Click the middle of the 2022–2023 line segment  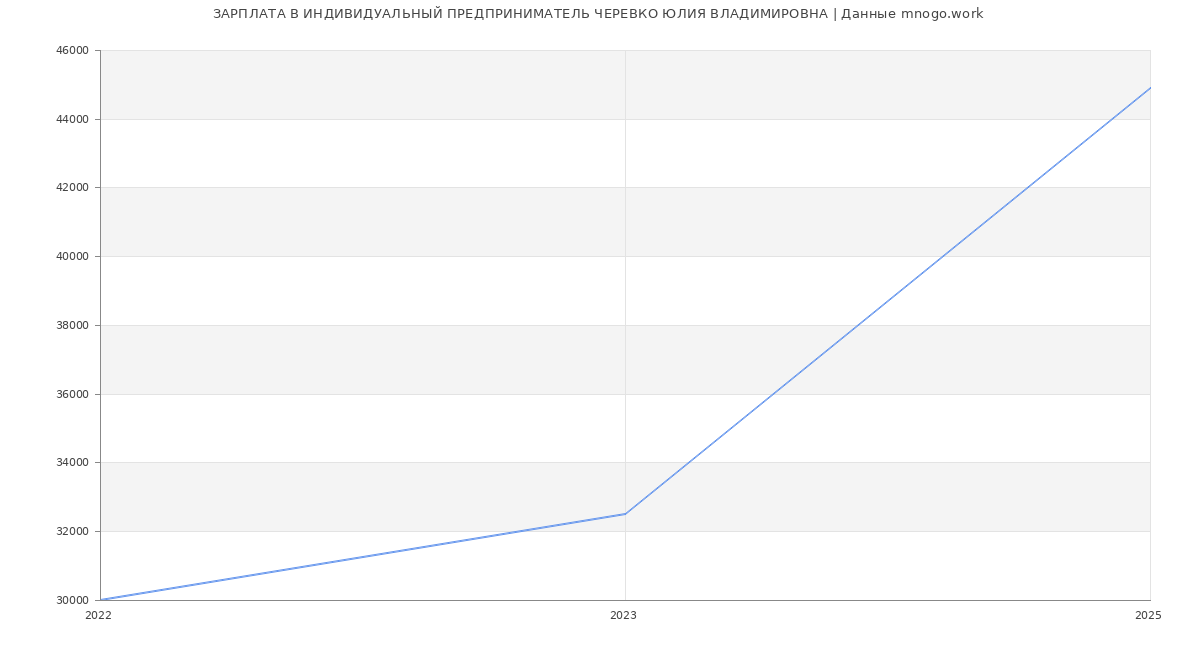click(363, 557)
